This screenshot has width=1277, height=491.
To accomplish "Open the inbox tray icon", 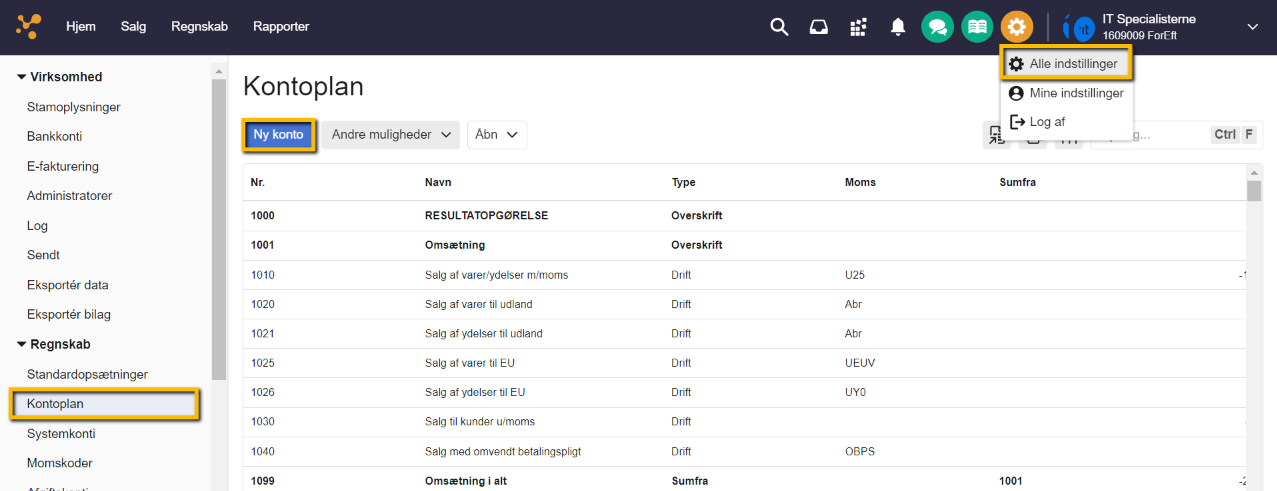I will pos(819,27).
